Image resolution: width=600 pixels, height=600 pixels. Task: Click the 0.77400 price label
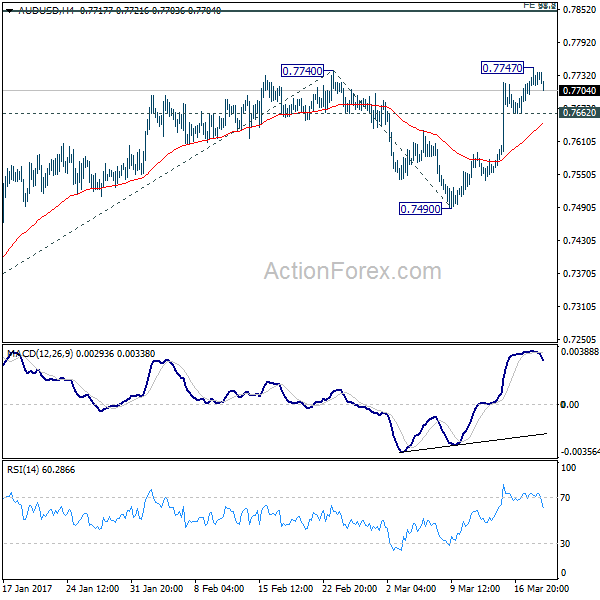coord(302,71)
